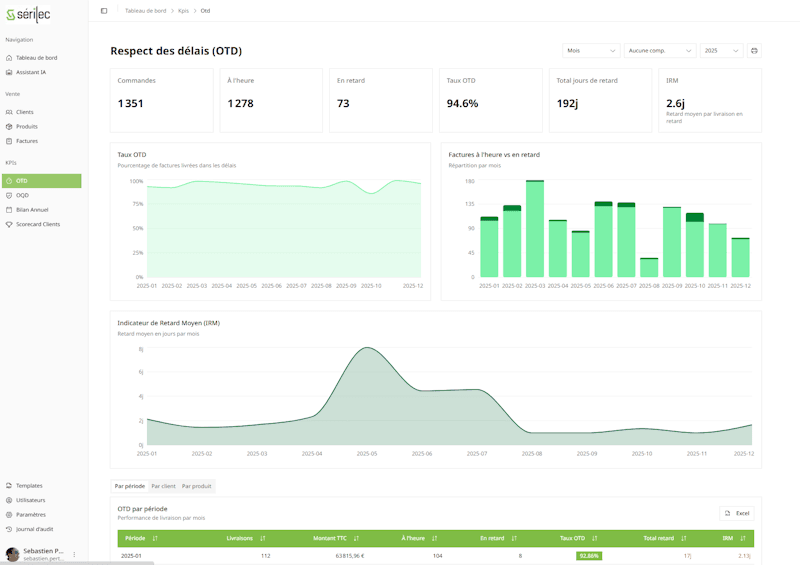Open Scorecard Clients in the sidebar

37,224
